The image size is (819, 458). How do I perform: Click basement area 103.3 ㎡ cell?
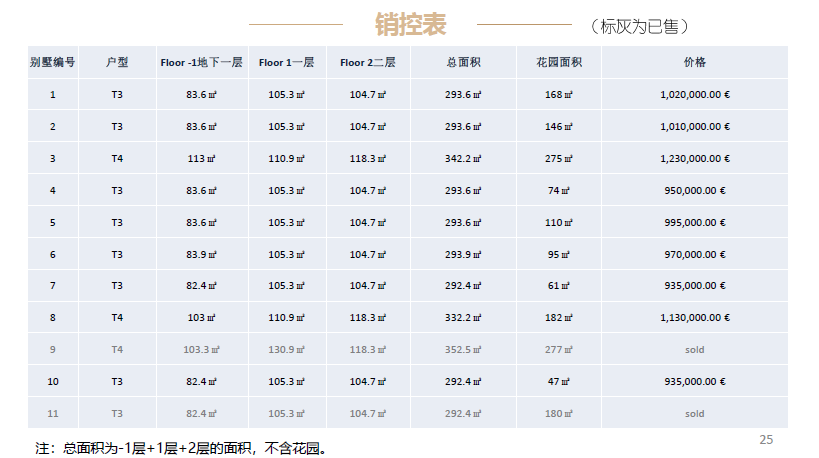(202, 349)
